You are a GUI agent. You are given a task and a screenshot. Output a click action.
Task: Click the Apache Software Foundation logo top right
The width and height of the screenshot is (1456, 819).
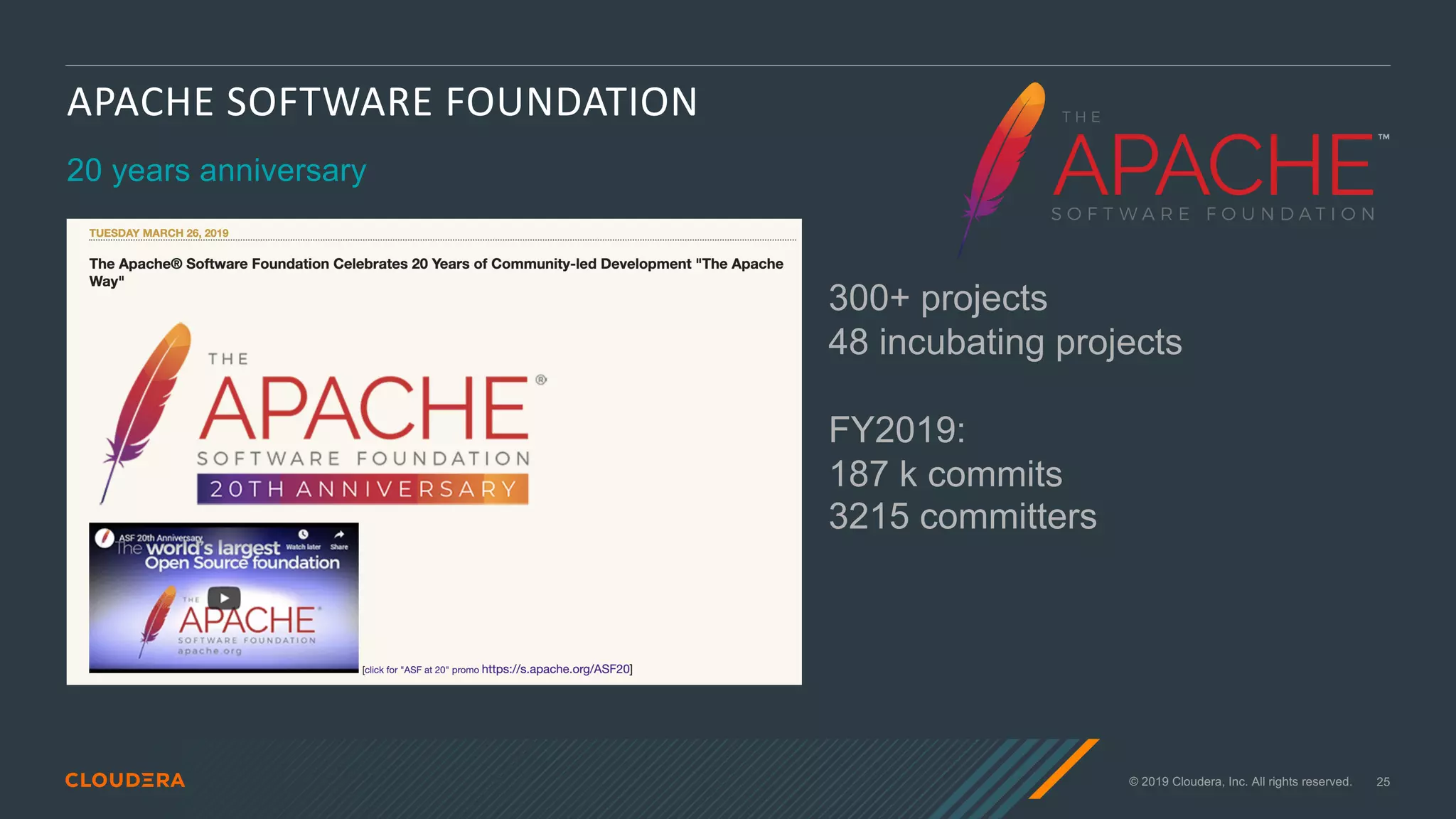pyautogui.click(x=1174, y=168)
